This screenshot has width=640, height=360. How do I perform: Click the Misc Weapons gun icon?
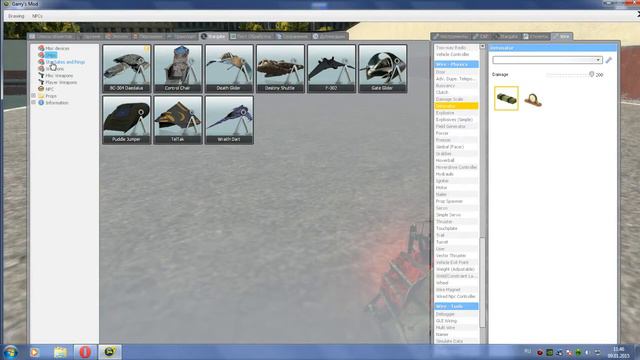pos(41,76)
